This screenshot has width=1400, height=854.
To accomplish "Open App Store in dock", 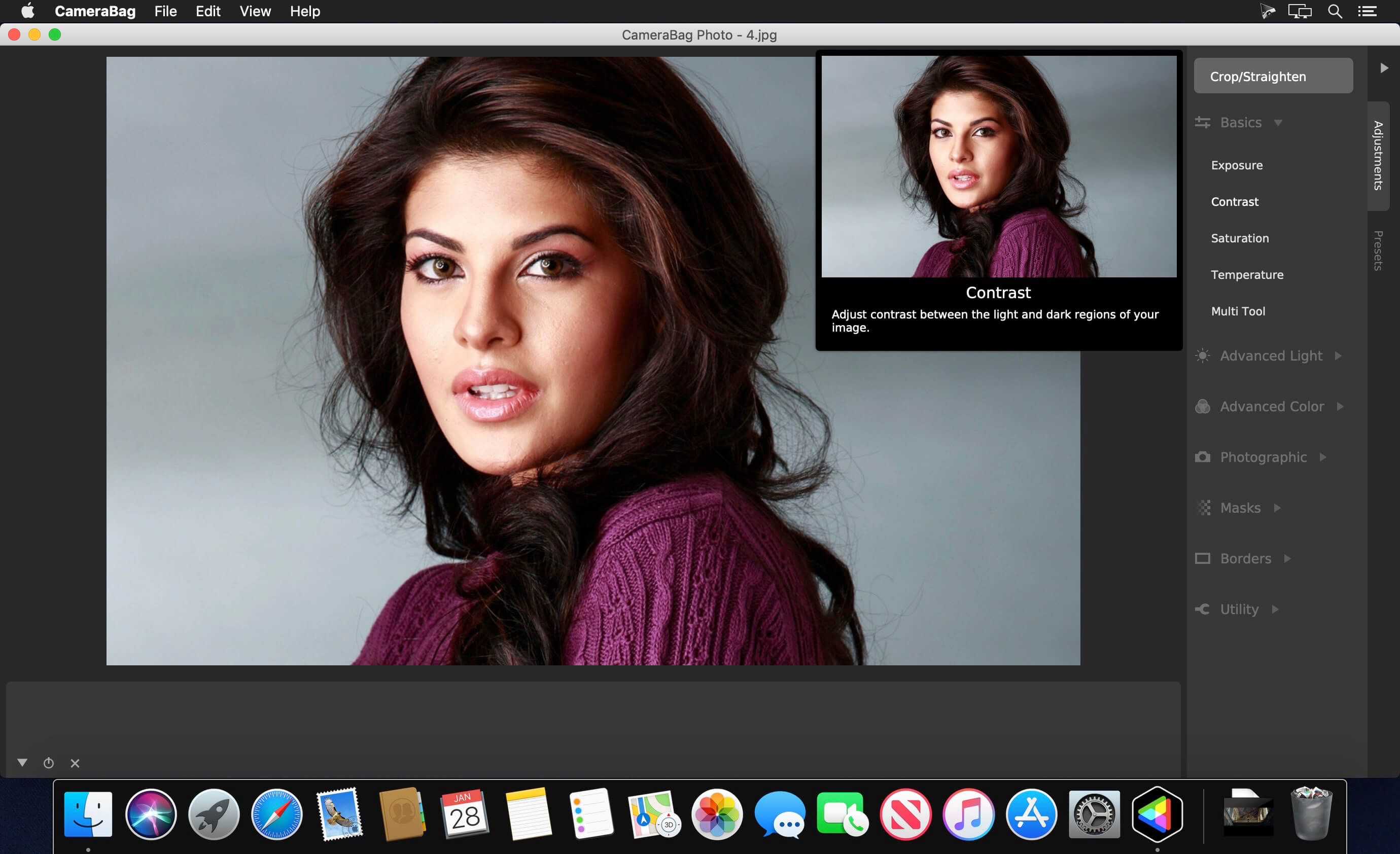I will coord(1031,813).
